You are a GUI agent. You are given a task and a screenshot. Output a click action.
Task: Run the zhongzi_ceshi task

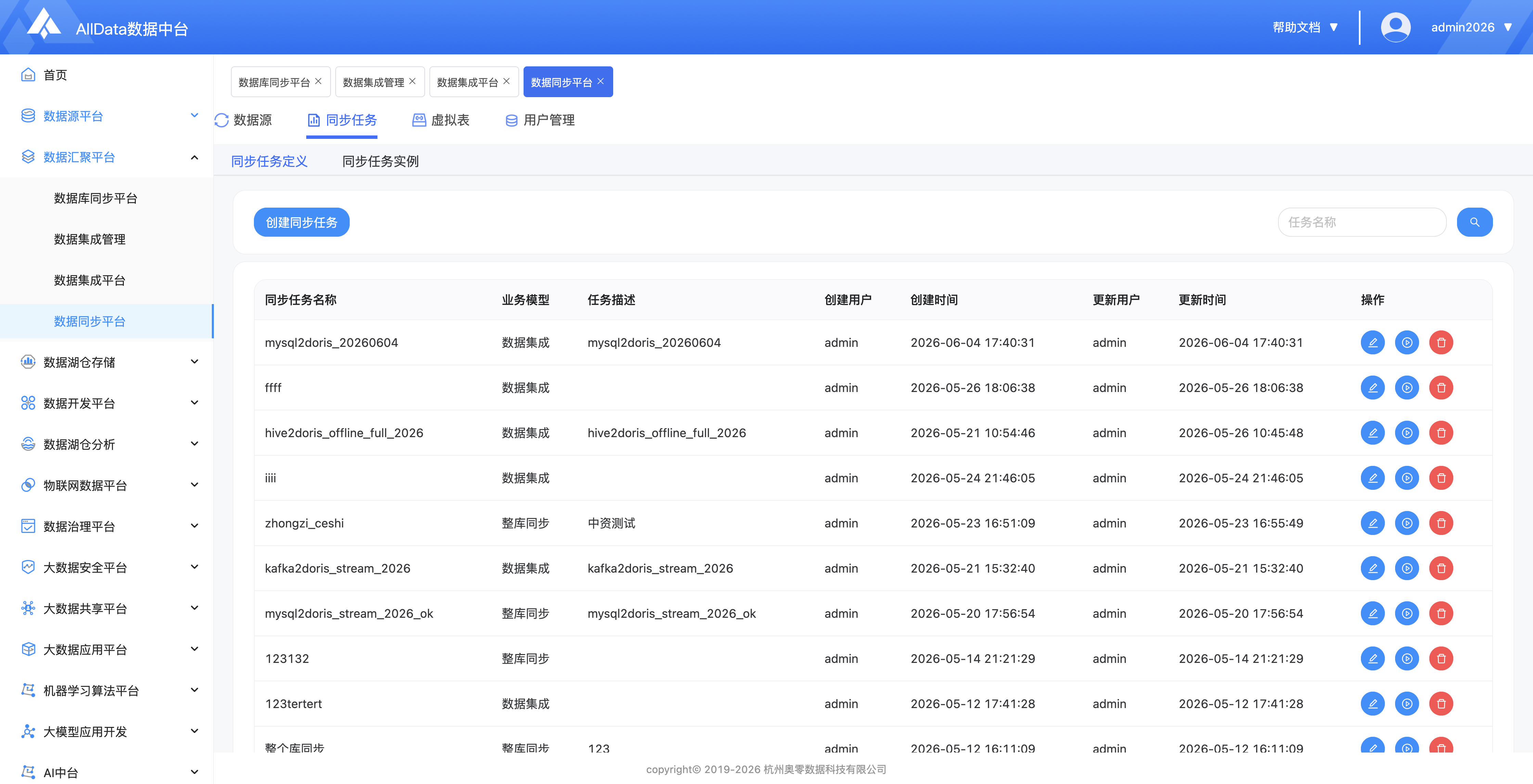pos(1407,523)
